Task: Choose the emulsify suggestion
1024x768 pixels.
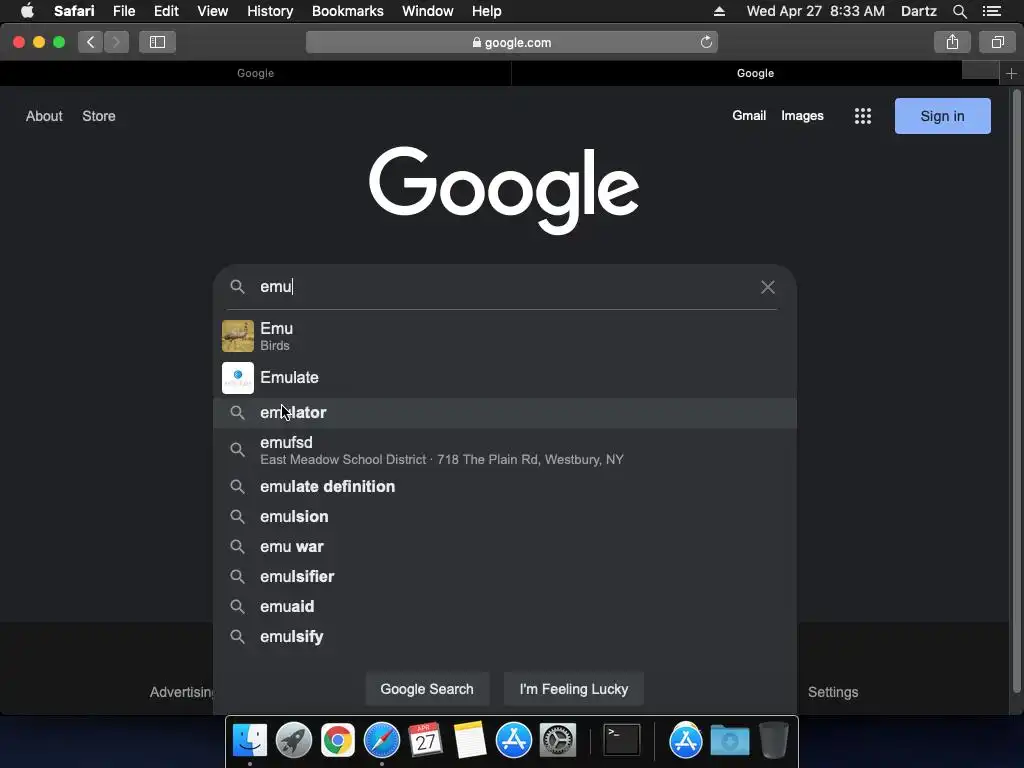Action: tap(505, 637)
